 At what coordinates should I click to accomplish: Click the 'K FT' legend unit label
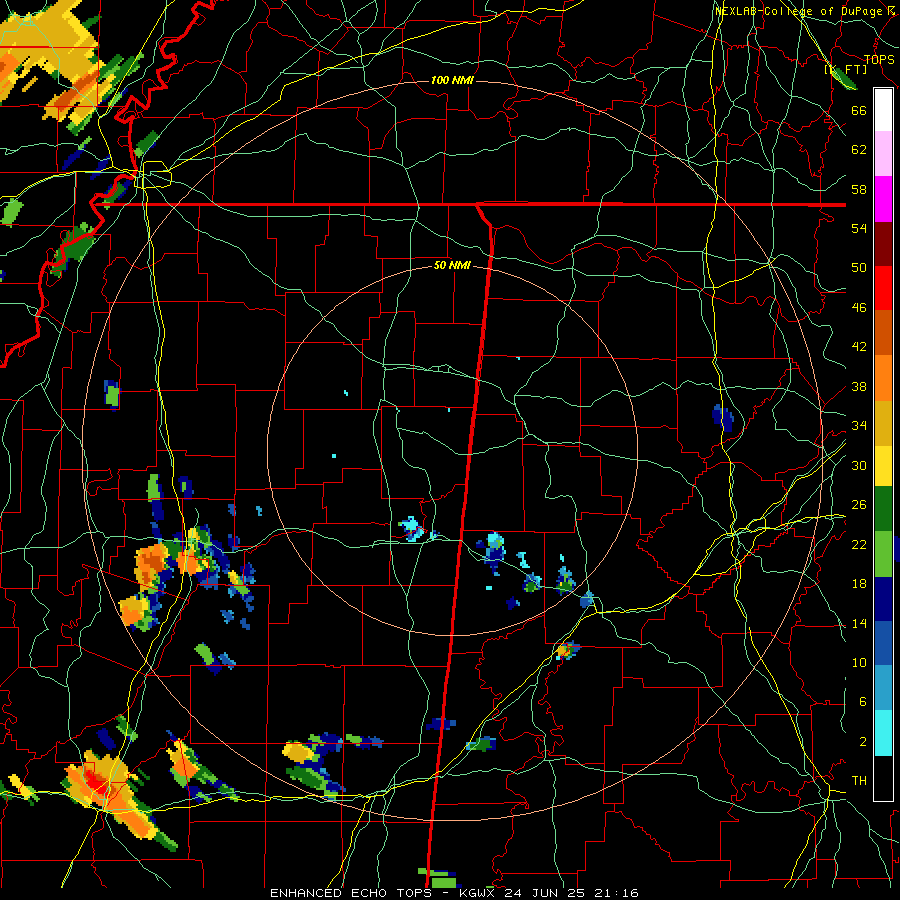tap(846, 69)
